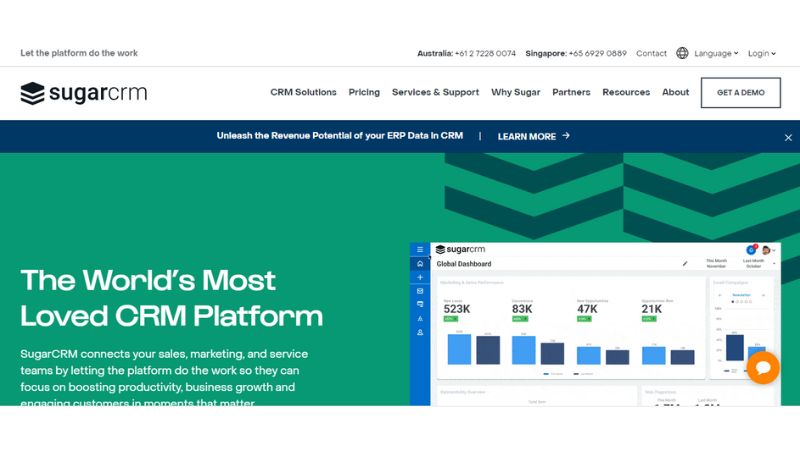800x450 pixels.
Task: Click the hamburger menu icon in dashboard sidebar
Action: [x=420, y=249]
